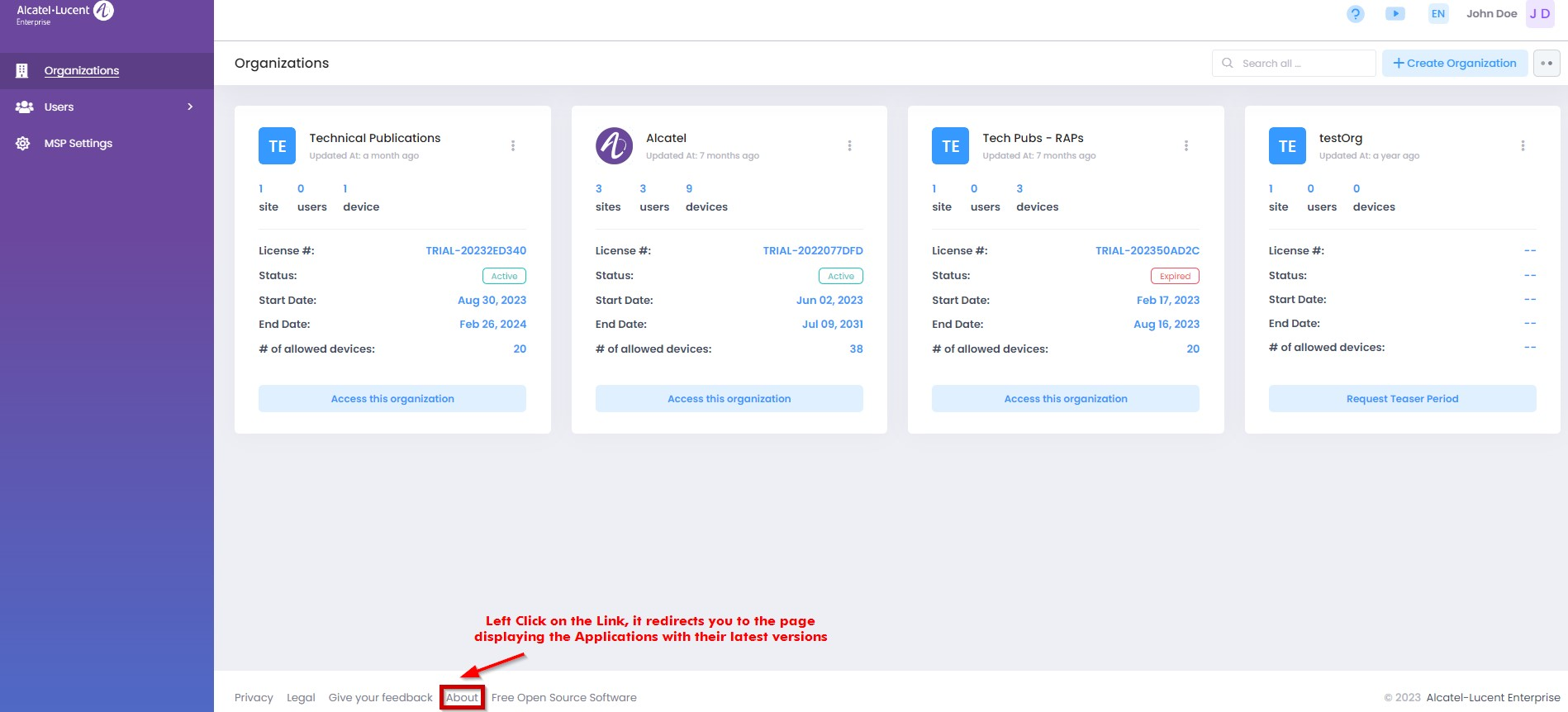Open Tech Pubs - RAPs card options menu
This screenshot has height=712, width=1568.
point(1186,145)
